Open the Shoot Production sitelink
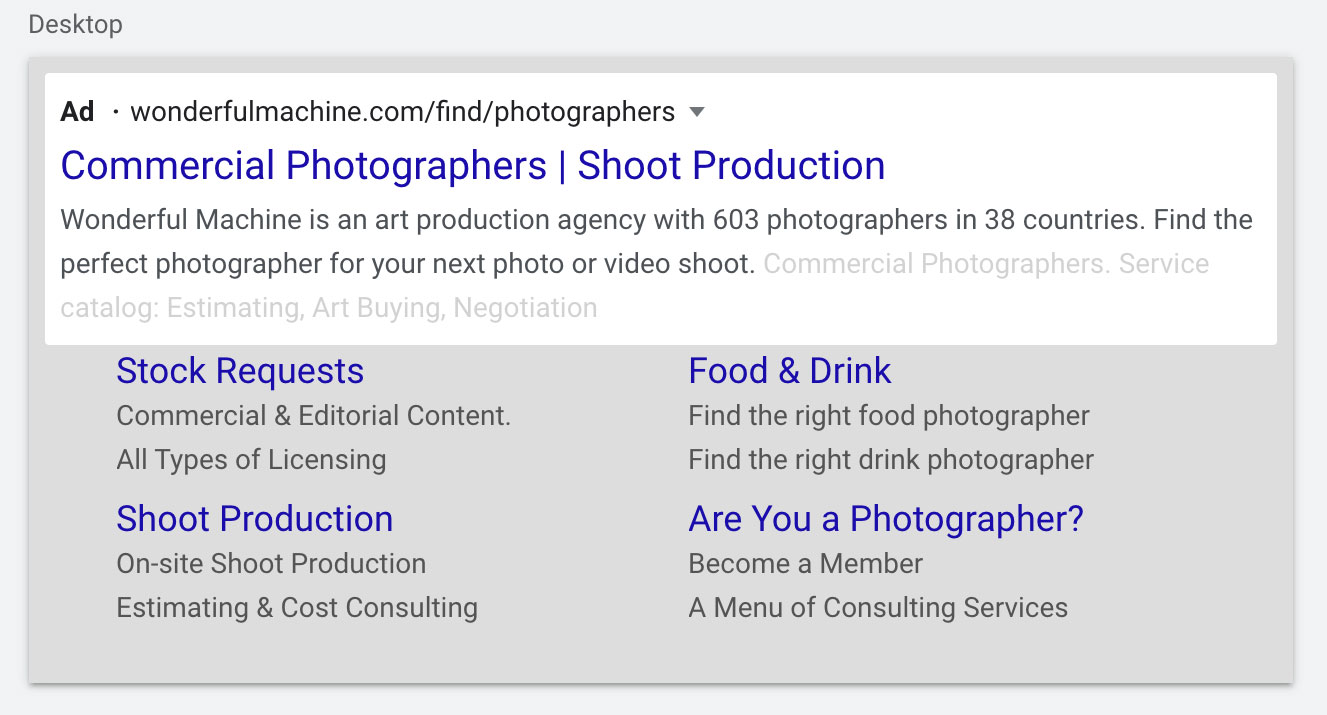Screen dimensions: 1327x715 coord(255,519)
